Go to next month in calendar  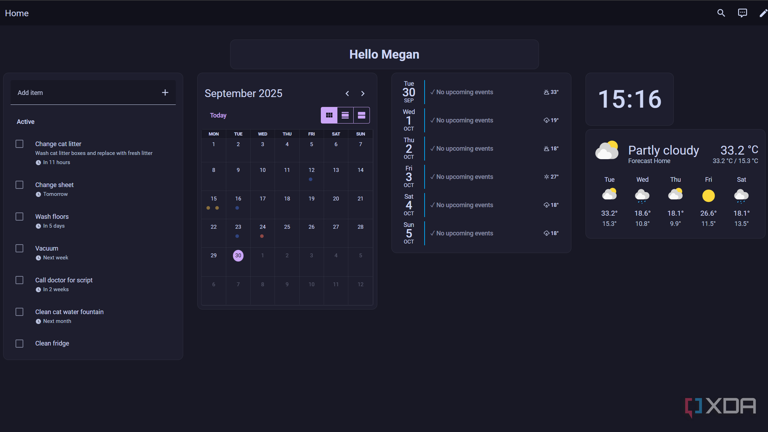pos(362,94)
